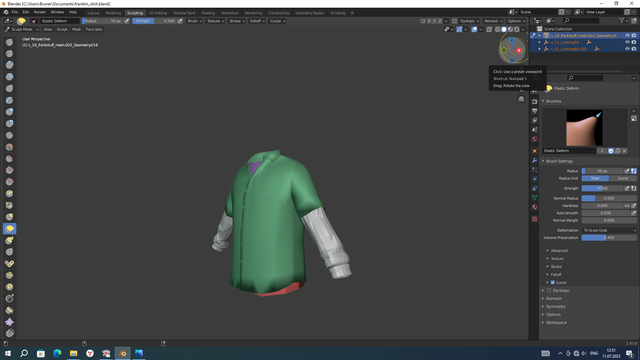Toggle Y axis symmetry in header
Viewport: 640px width, 360px height.
pos(434,21)
